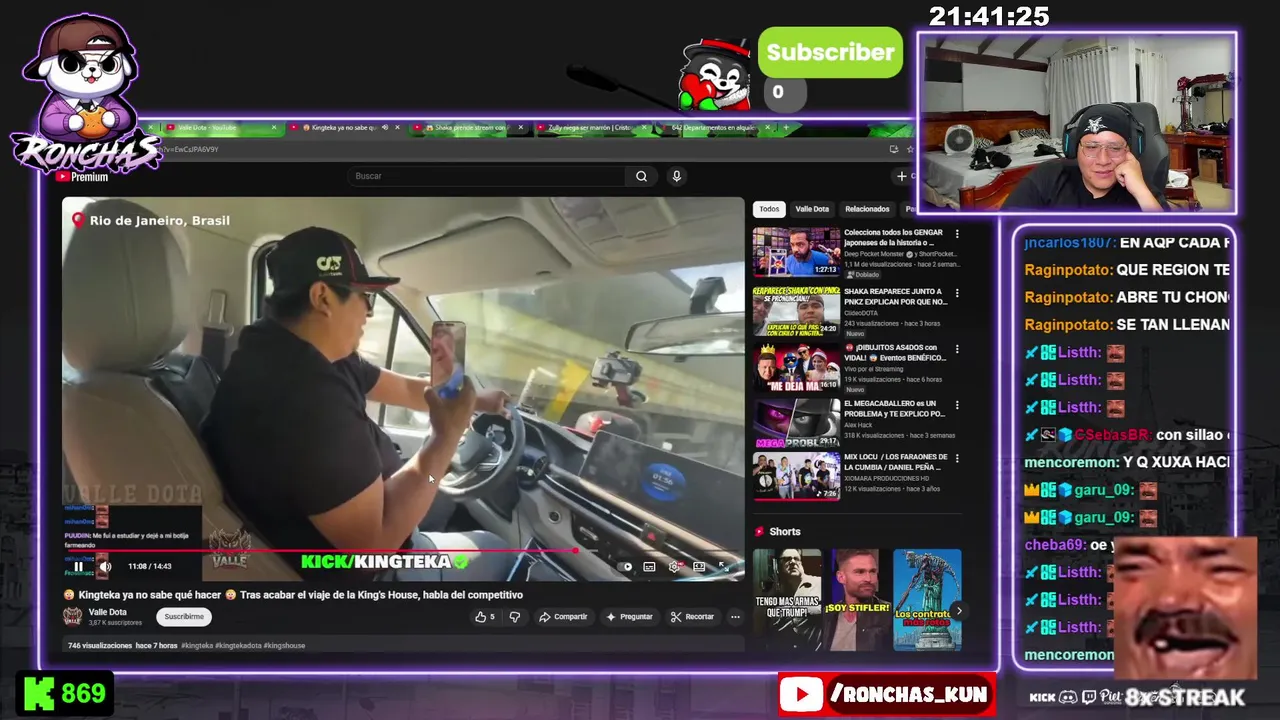Image resolution: width=1280 pixels, height=720 pixels.
Task: Select the Valle Dota filter chip
Action: tap(812, 209)
